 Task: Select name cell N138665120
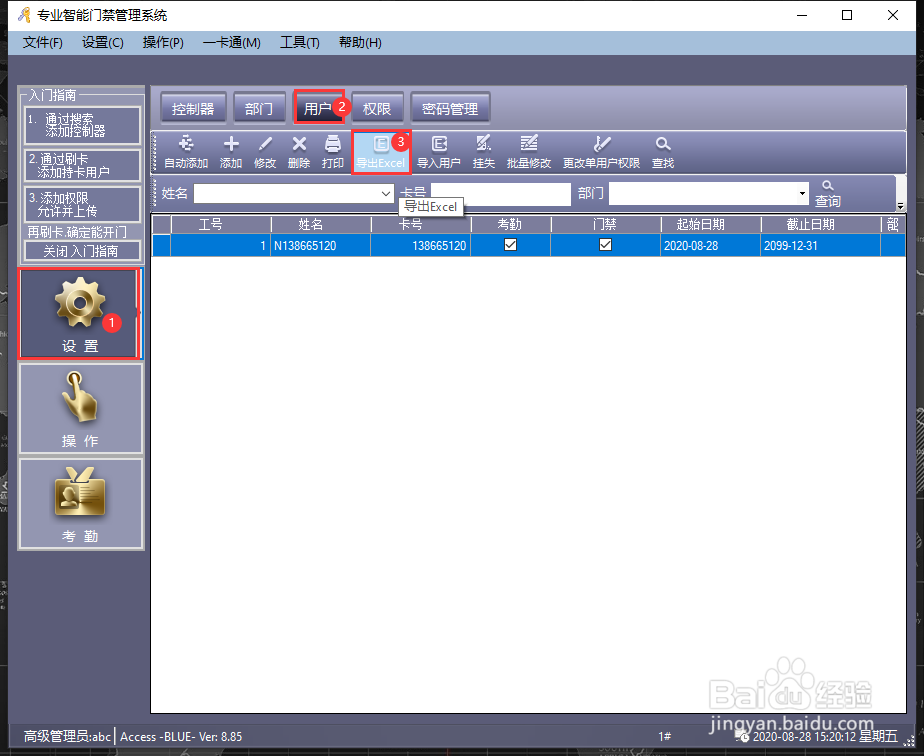321,245
